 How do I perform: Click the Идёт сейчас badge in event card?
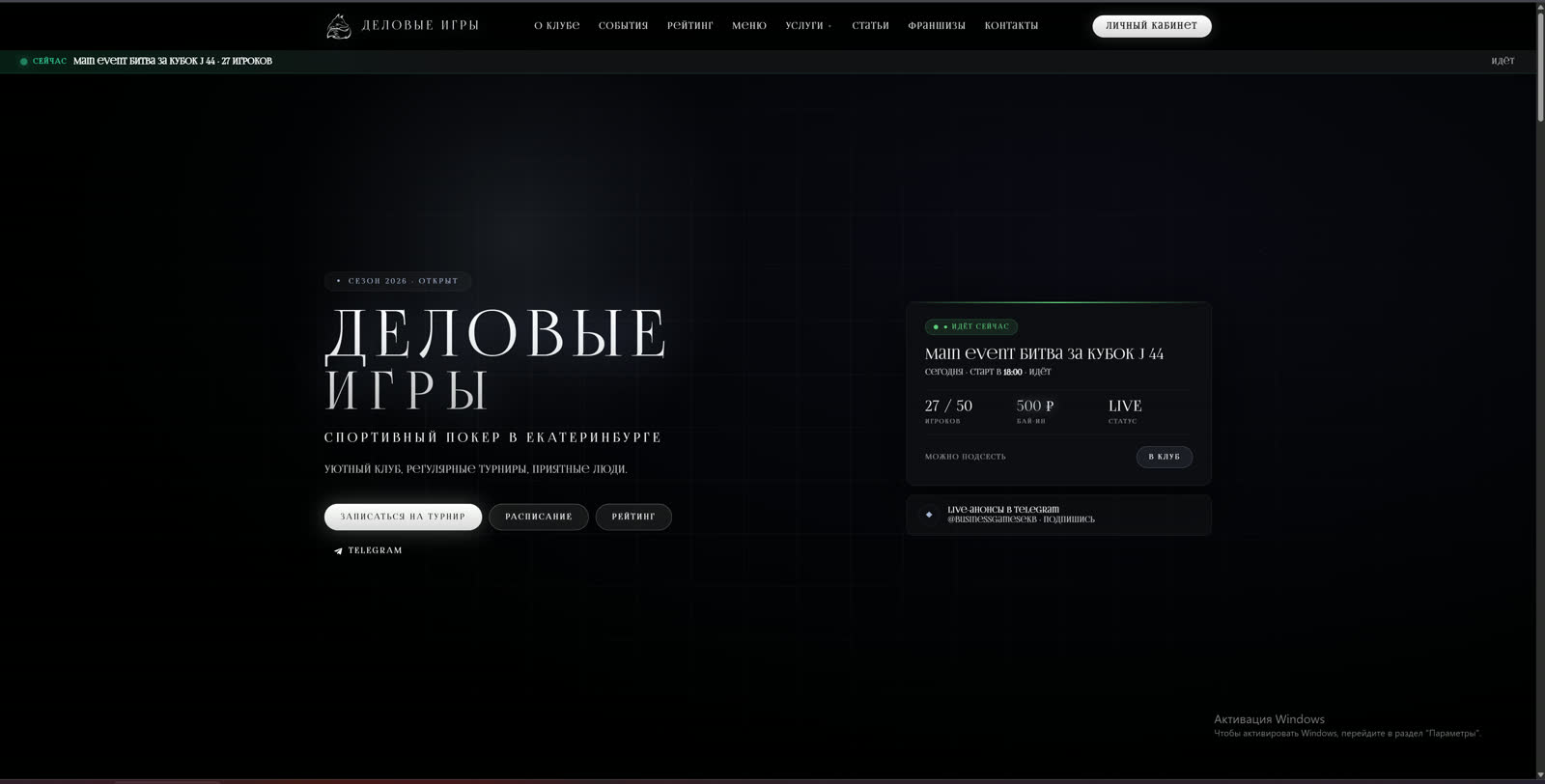(970, 327)
